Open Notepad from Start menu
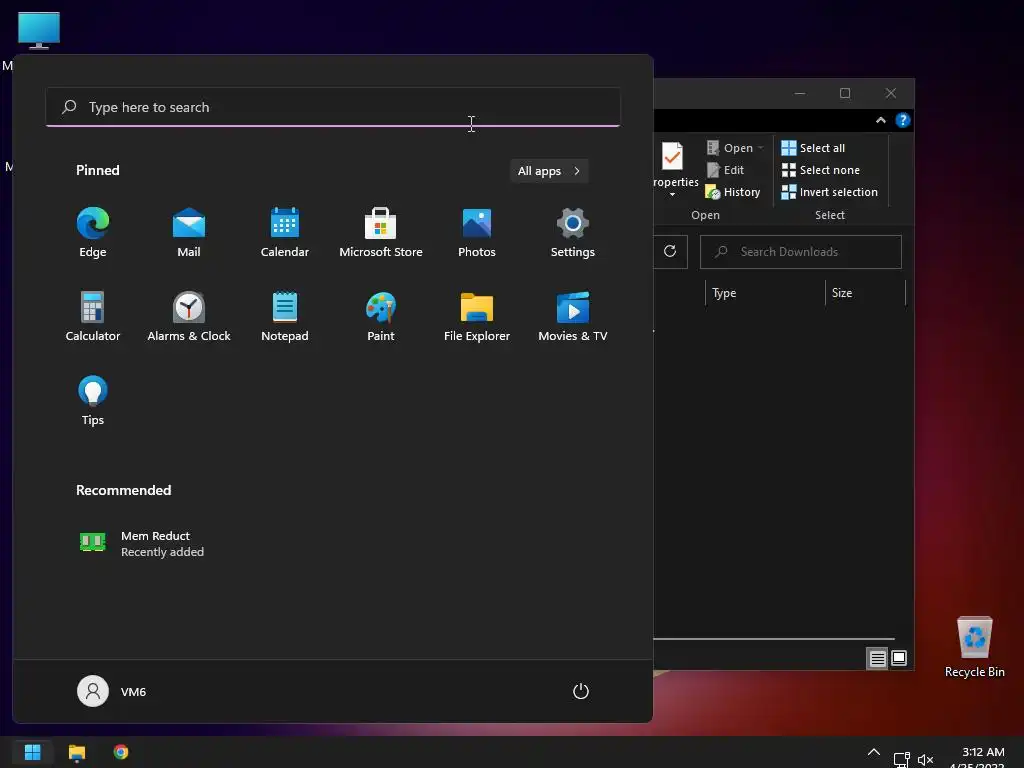Image resolution: width=1024 pixels, height=768 pixels. [x=285, y=316]
